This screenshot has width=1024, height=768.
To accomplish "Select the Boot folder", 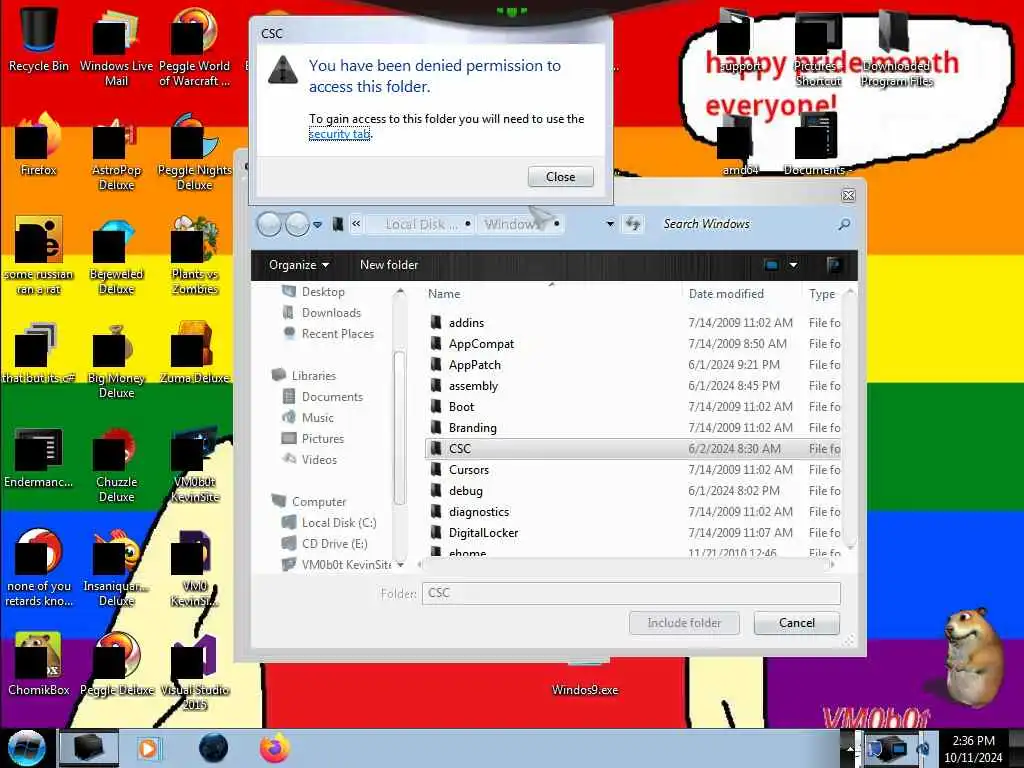I will (x=633, y=406).
